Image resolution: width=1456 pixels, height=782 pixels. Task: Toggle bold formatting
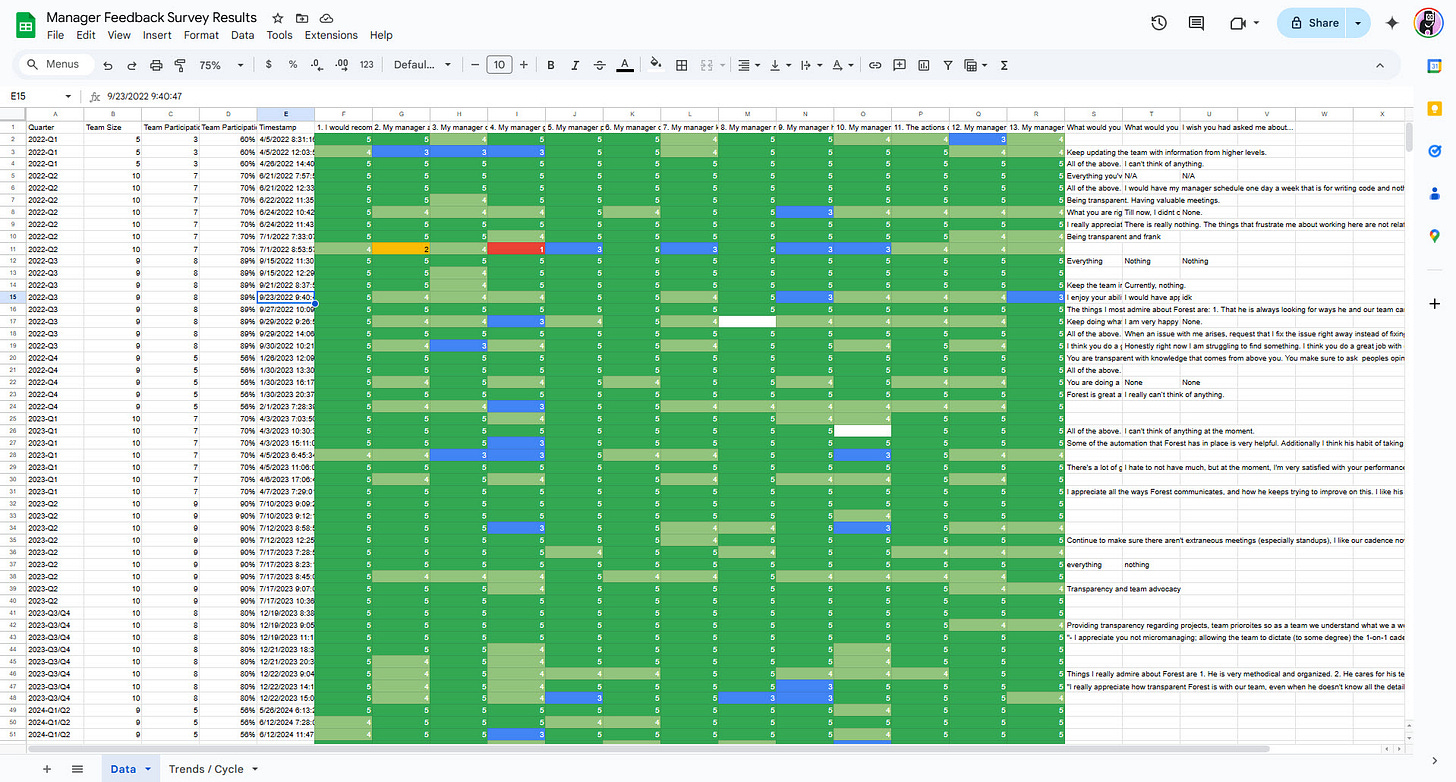coord(551,65)
